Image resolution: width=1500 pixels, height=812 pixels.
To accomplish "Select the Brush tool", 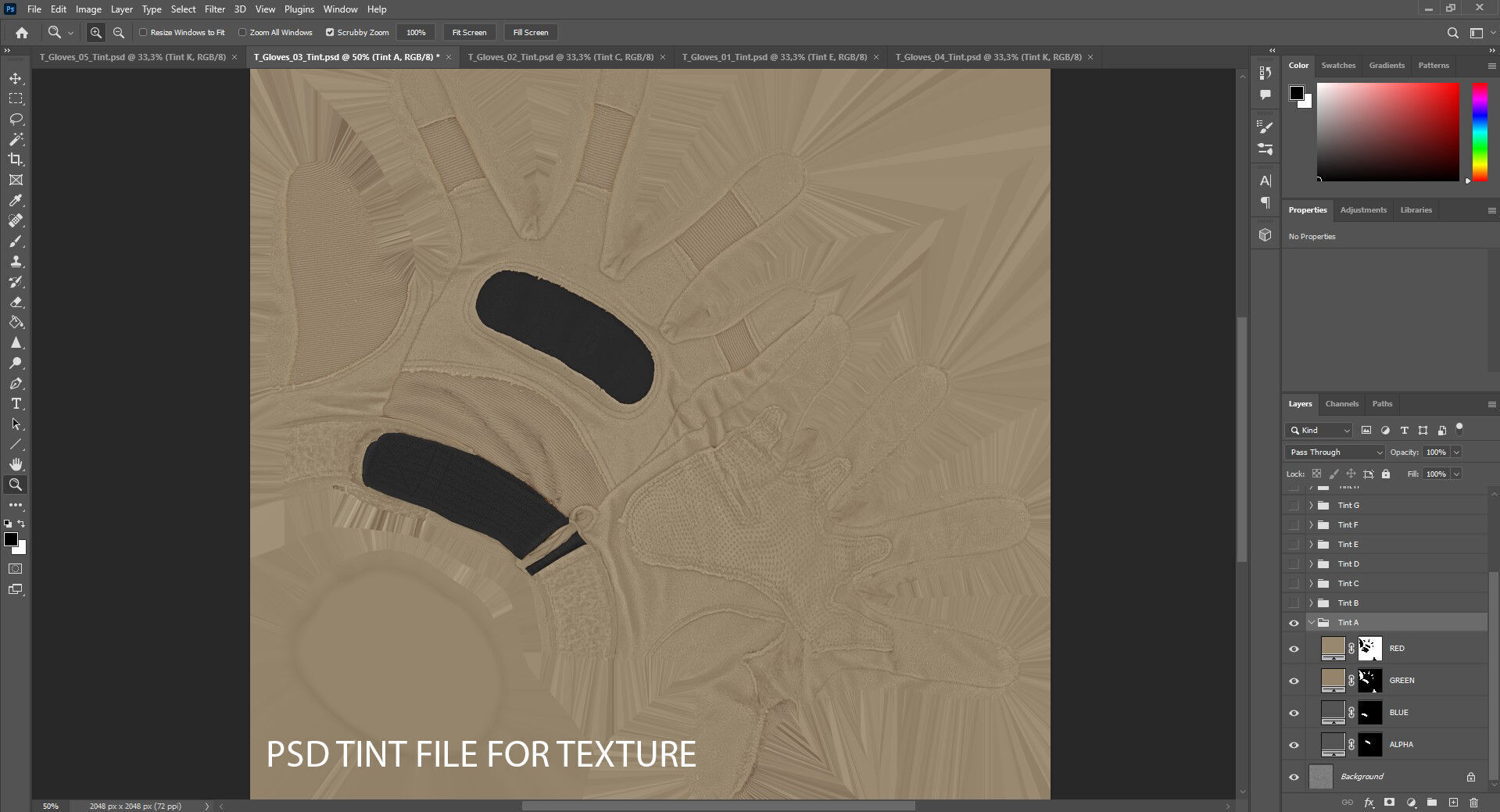I will pos(16,241).
